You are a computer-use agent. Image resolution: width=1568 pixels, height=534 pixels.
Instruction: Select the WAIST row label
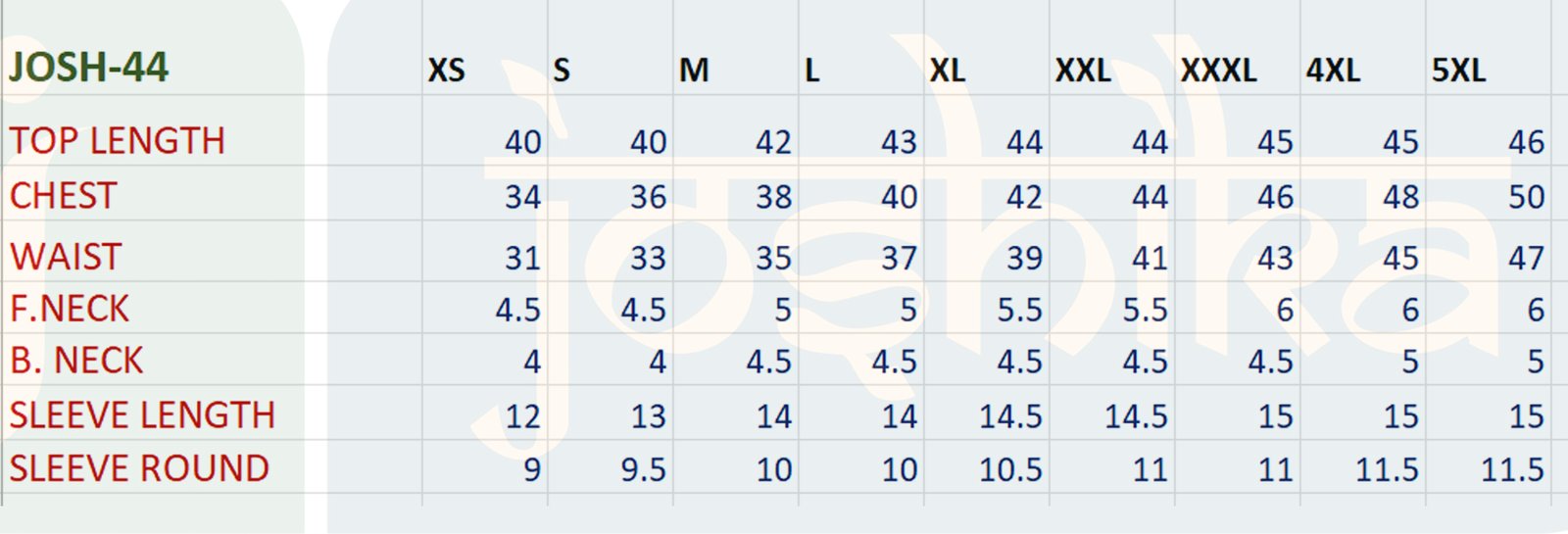click(x=66, y=257)
